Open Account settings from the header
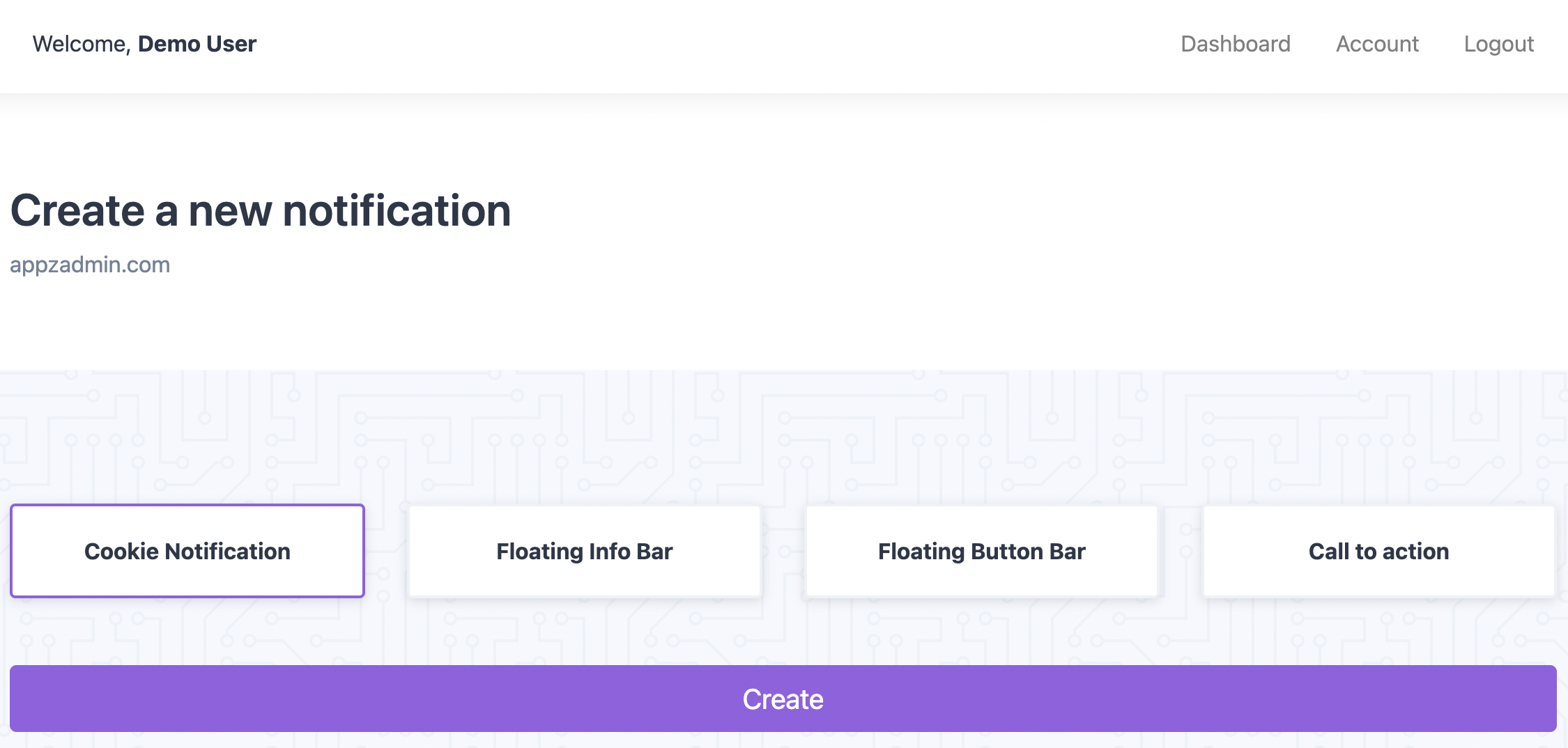Image resolution: width=1568 pixels, height=748 pixels. click(x=1377, y=44)
